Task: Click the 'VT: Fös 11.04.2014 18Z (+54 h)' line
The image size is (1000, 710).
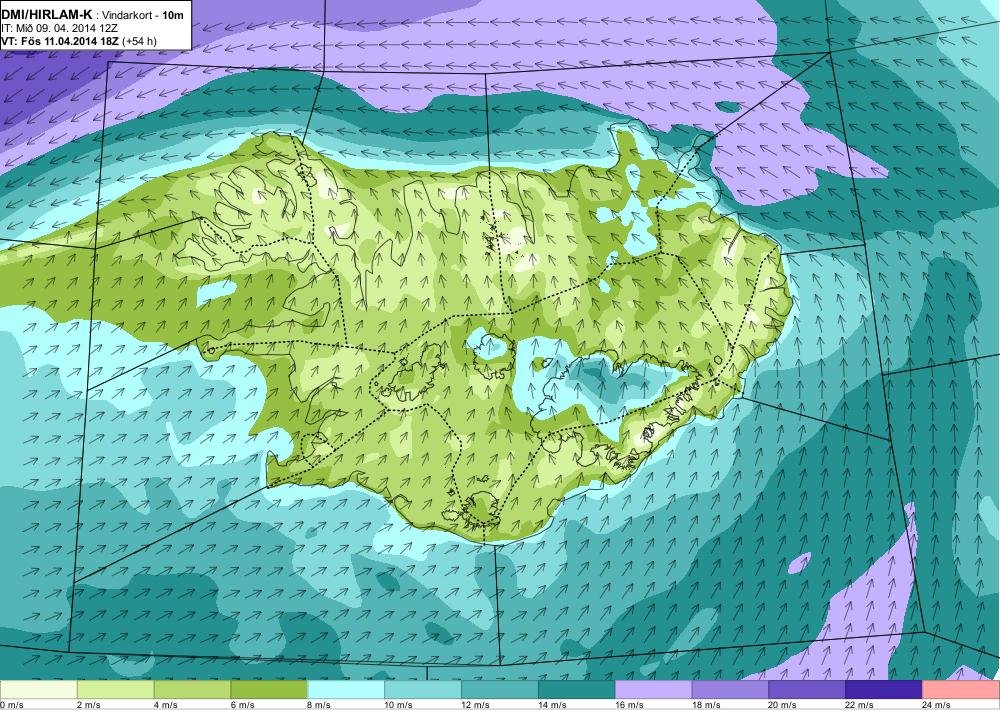Action: pyautogui.click(x=79, y=41)
